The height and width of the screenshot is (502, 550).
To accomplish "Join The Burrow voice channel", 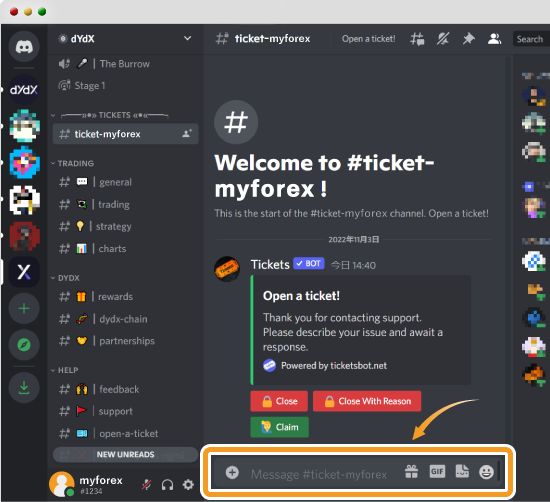I will 125,64.
